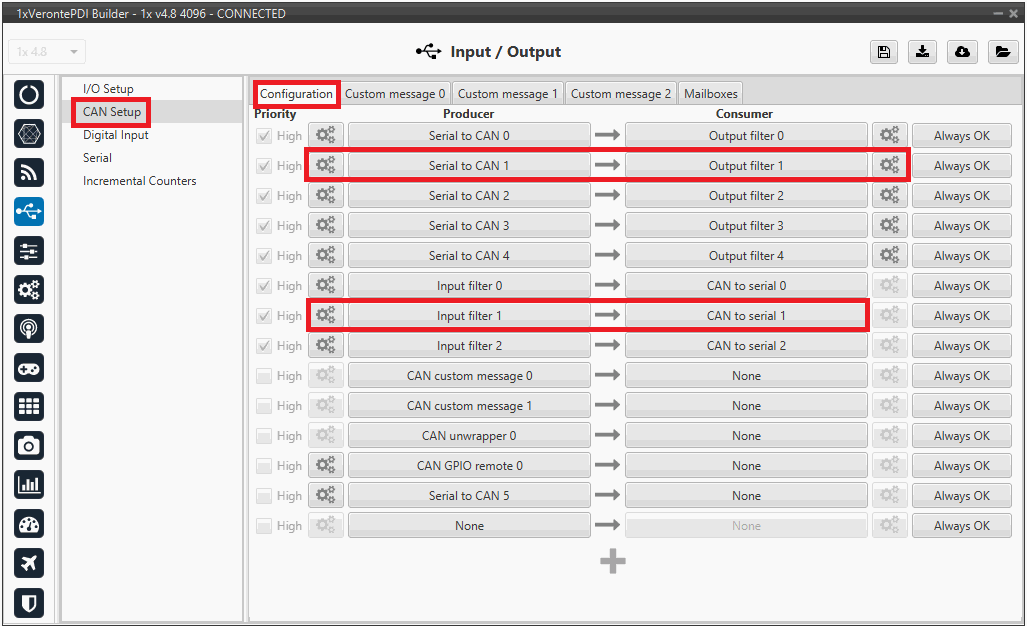The width and height of the screenshot is (1027, 626).
Task: Switch to Custom message 1 tab
Action: pyautogui.click(x=508, y=94)
